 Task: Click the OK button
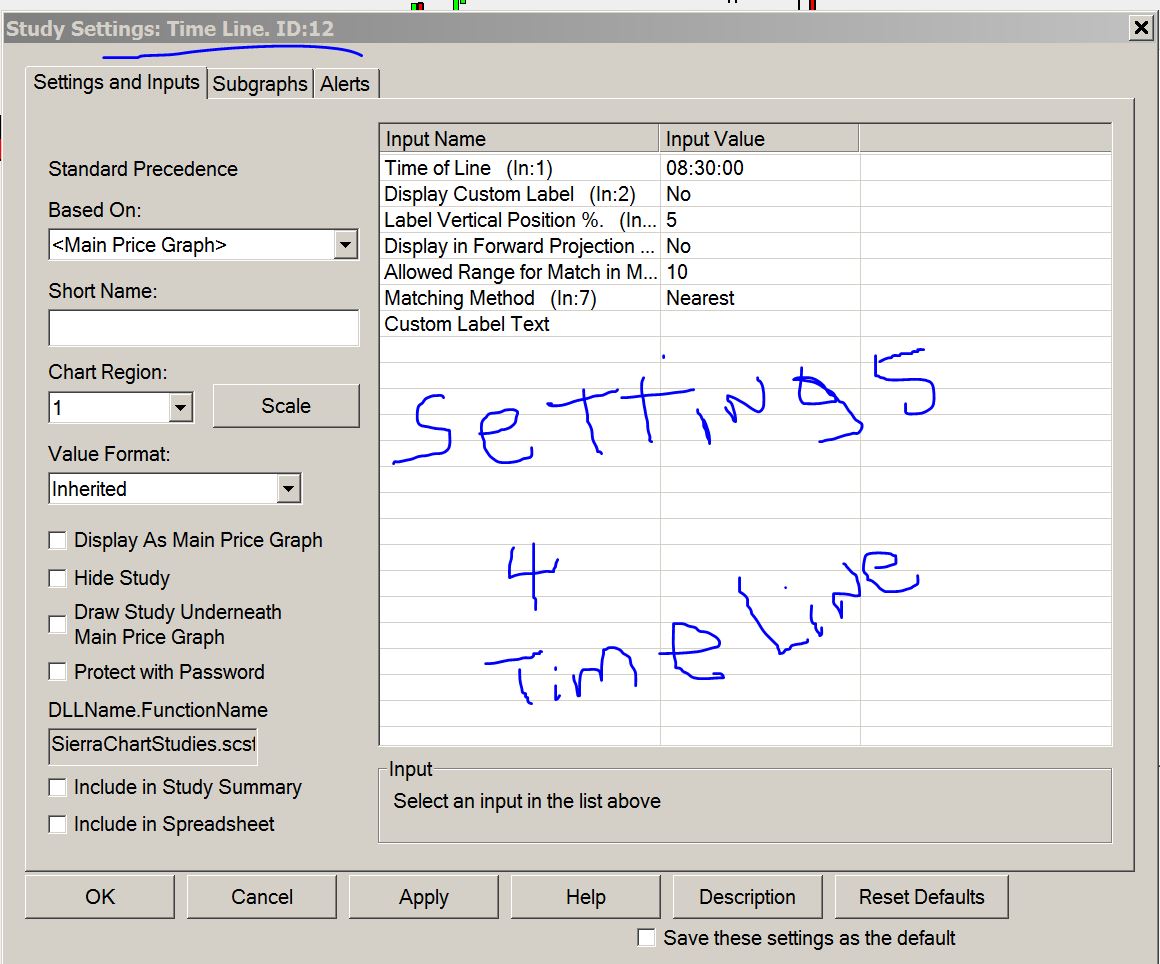pyautogui.click(x=100, y=897)
